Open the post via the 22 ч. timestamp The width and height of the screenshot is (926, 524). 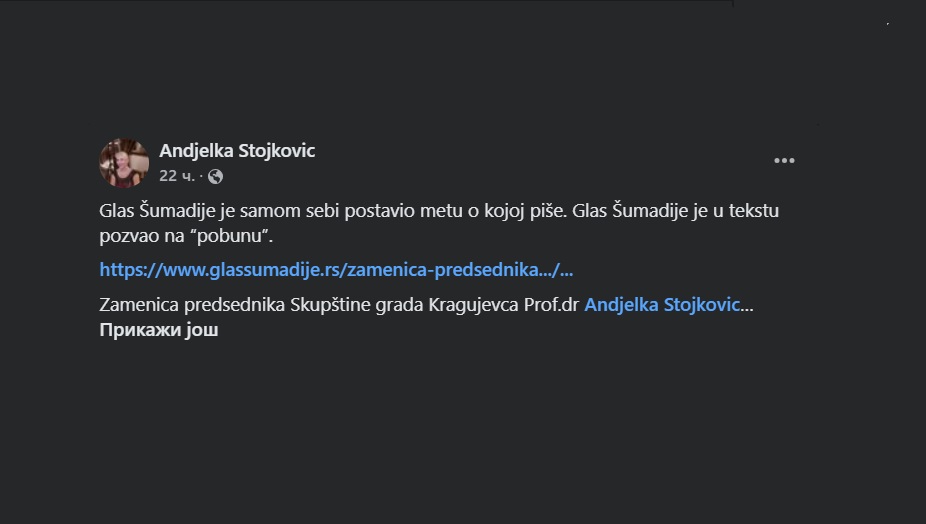coord(177,176)
